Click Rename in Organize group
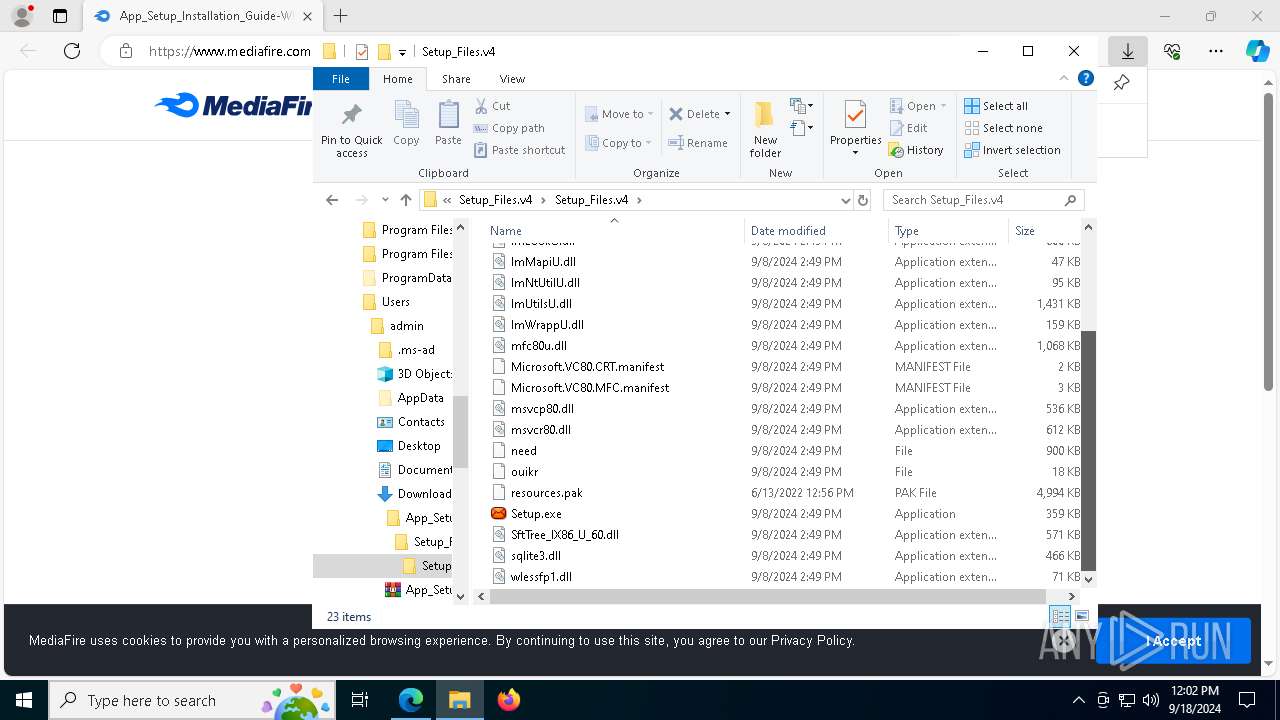The image size is (1280, 720). 698,143
